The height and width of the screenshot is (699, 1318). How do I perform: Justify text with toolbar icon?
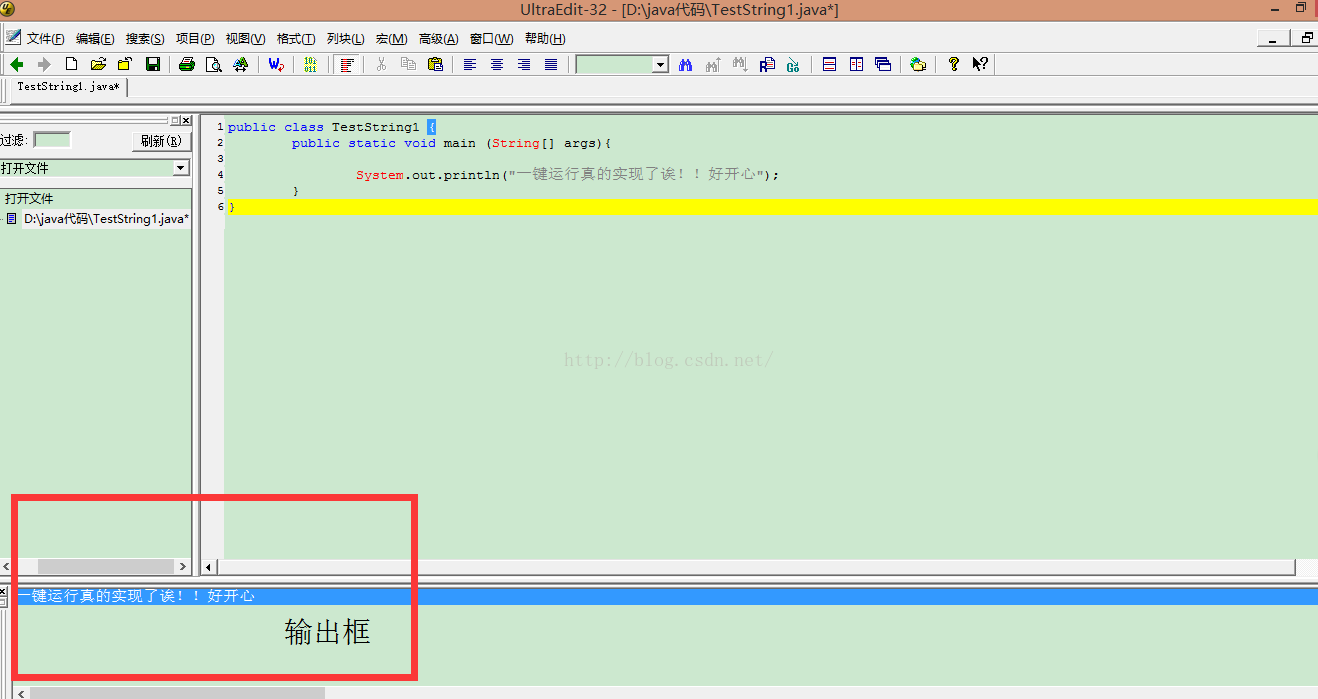pos(551,64)
